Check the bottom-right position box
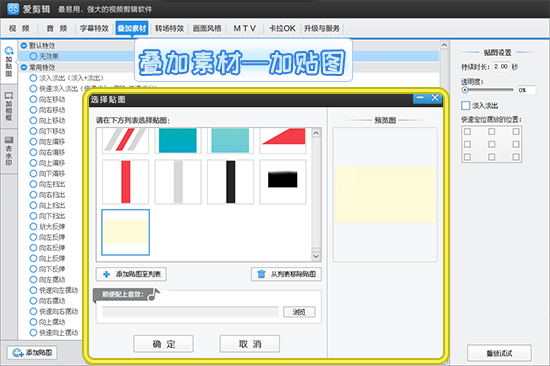 pyautogui.click(x=516, y=157)
